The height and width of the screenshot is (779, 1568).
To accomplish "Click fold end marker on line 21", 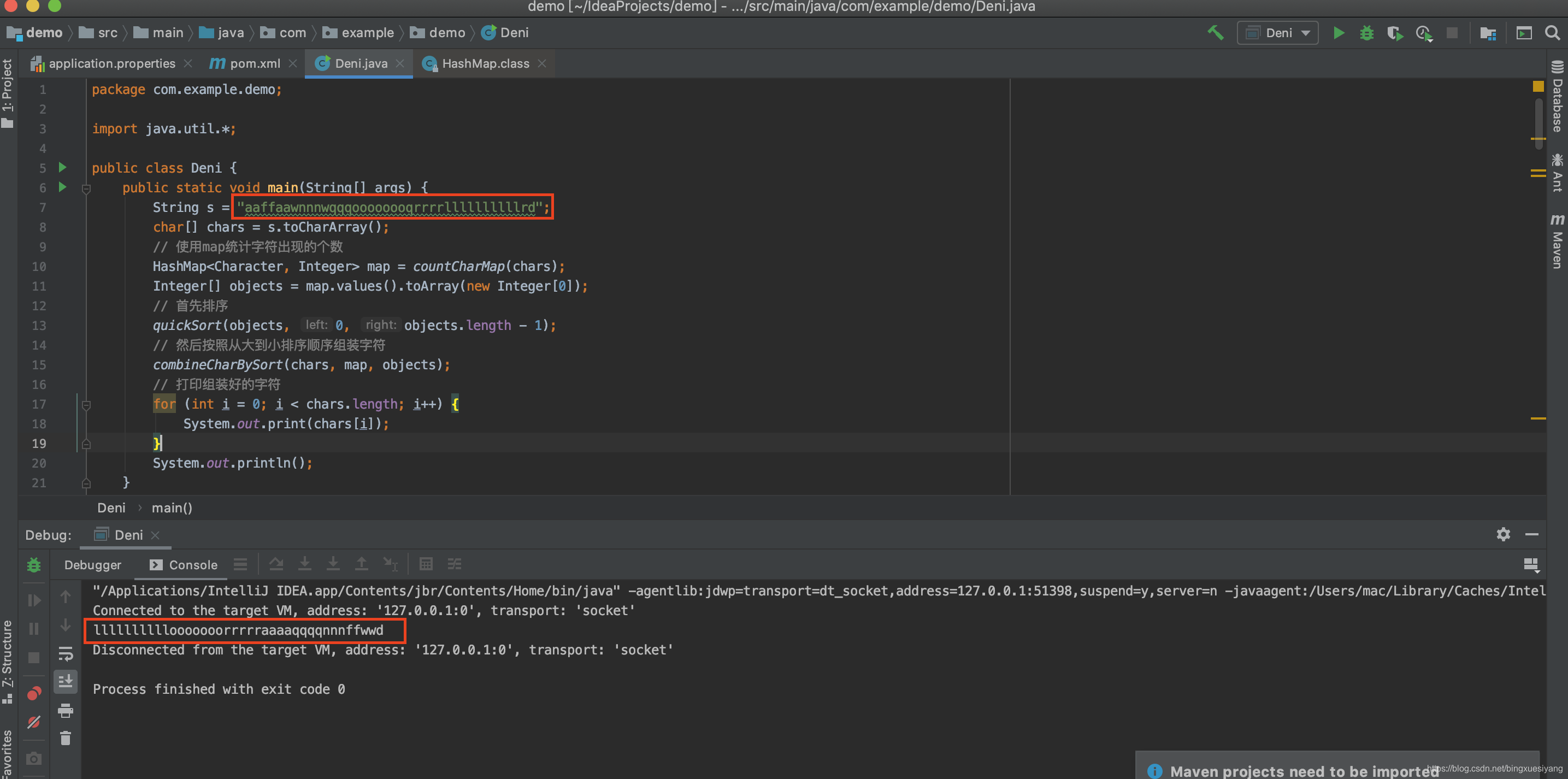I will coord(86,483).
